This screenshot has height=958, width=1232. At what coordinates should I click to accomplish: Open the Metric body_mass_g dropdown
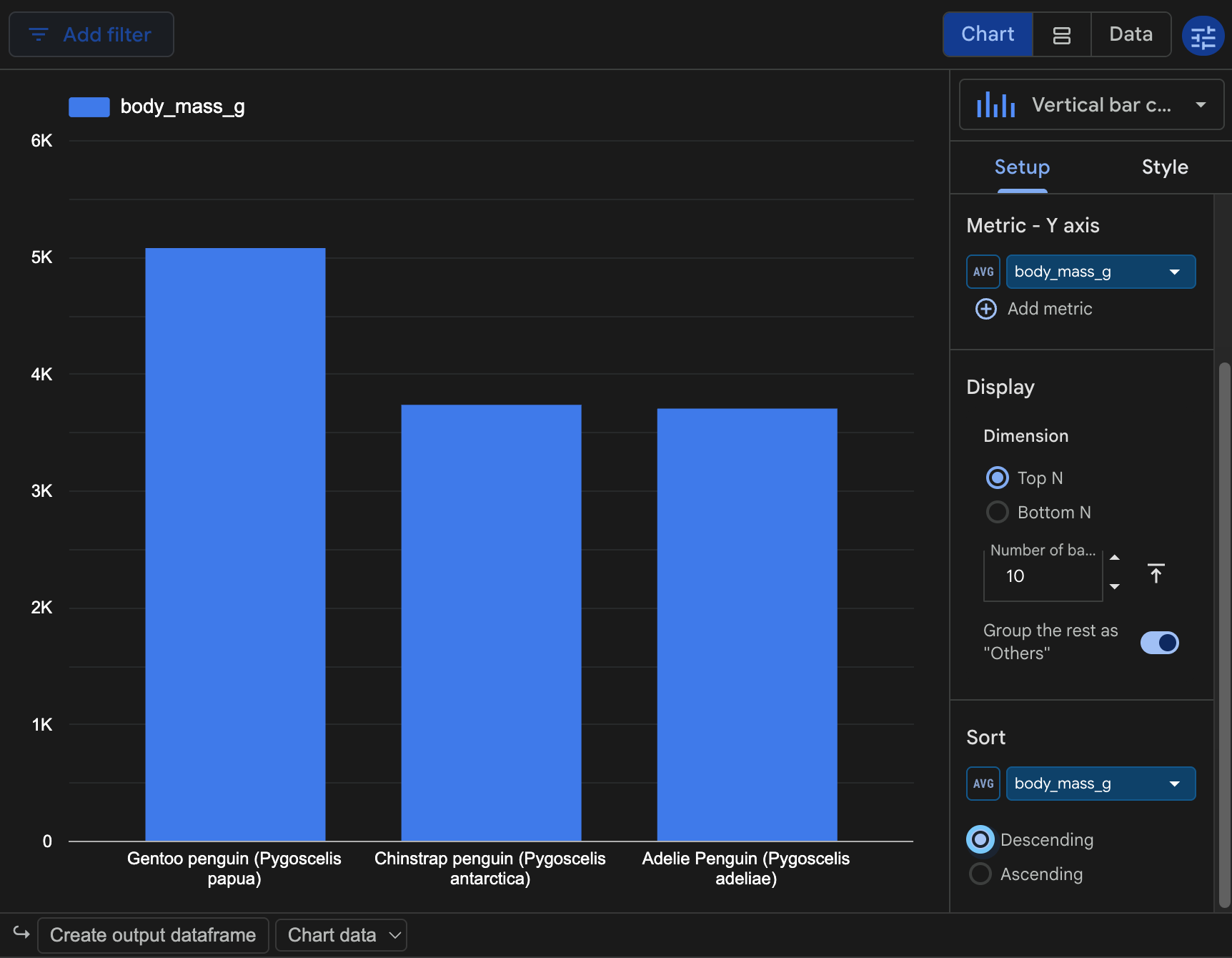1101,272
